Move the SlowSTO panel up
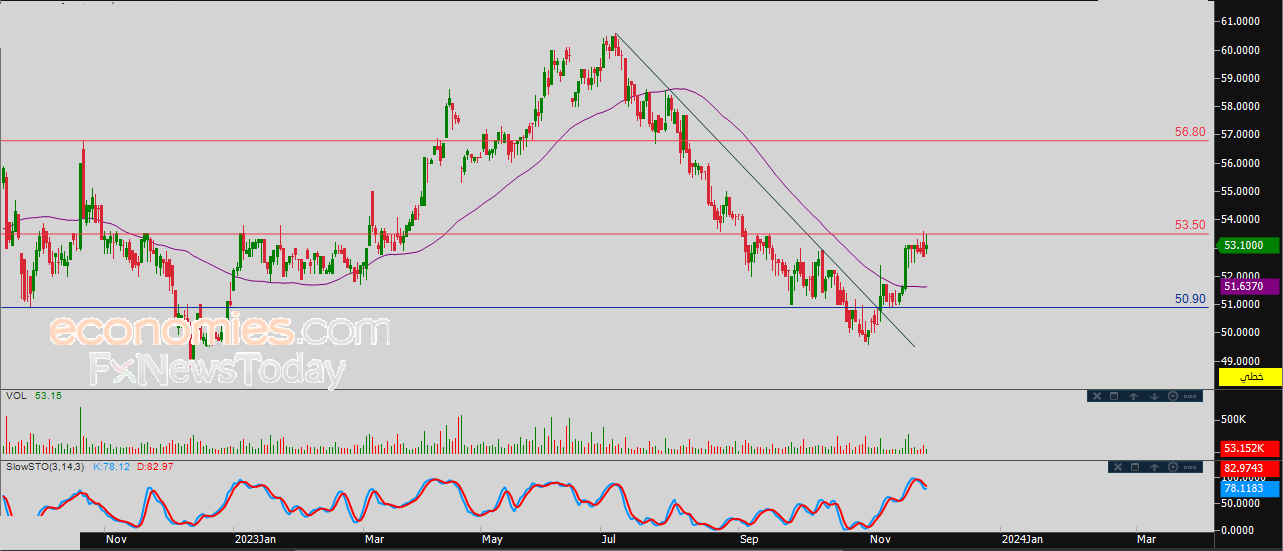This screenshot has height=551, width=1283. pyautogui.click(x=1154, y=467)
